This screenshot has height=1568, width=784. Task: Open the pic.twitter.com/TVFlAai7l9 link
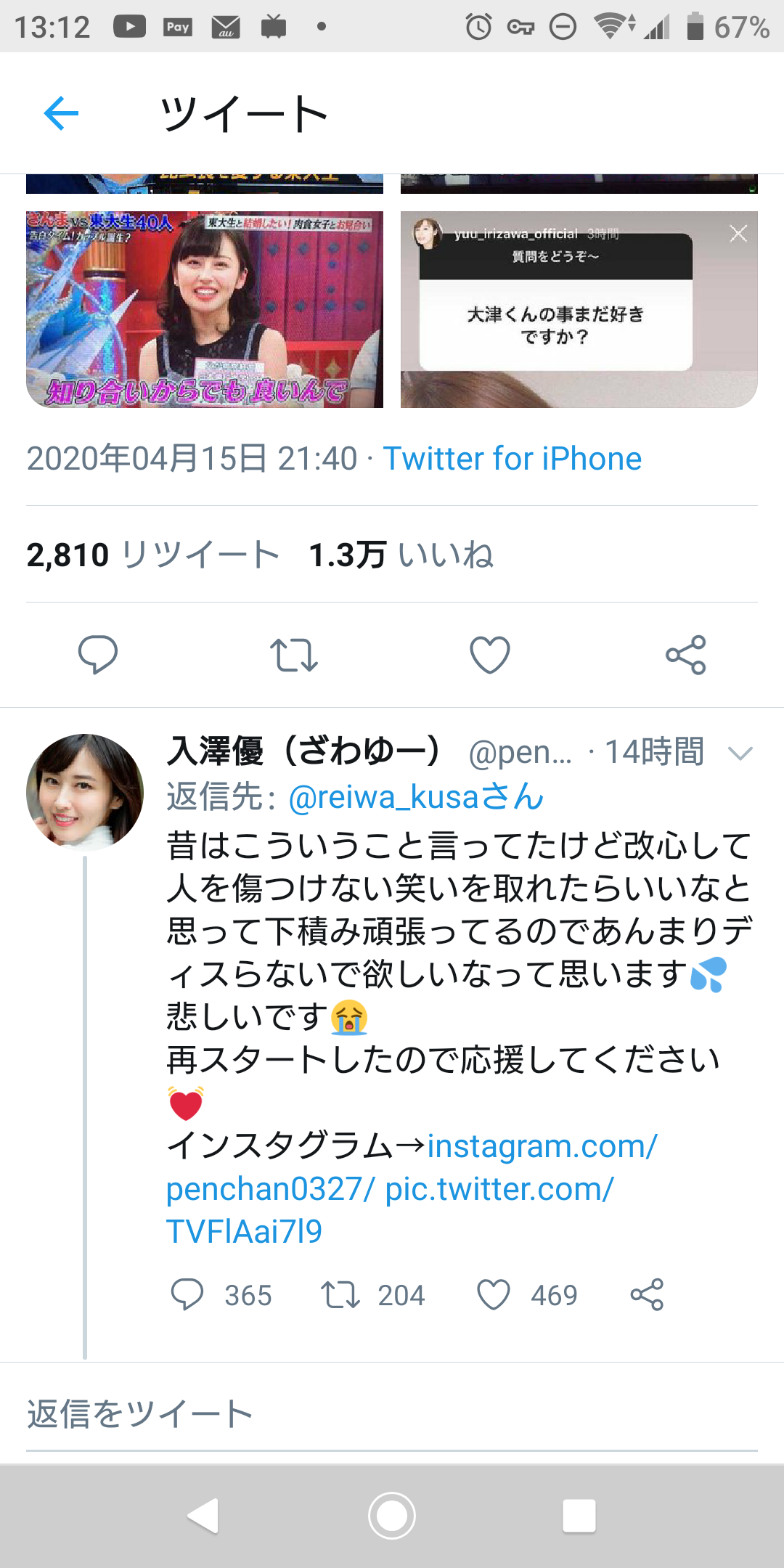coord(390,1210)
